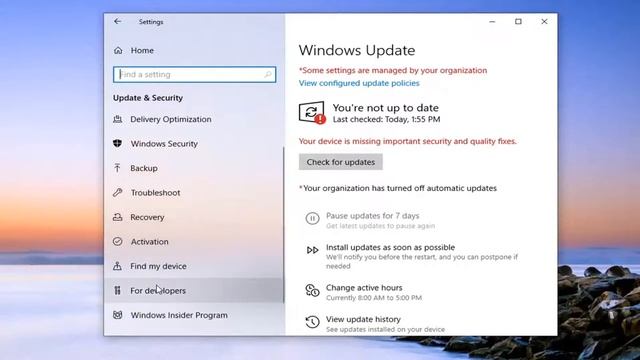Open Find my device settings
Image resolution: width=640 pixels, height=360 pixels.
pyautogui.click(x=158, y=266)
